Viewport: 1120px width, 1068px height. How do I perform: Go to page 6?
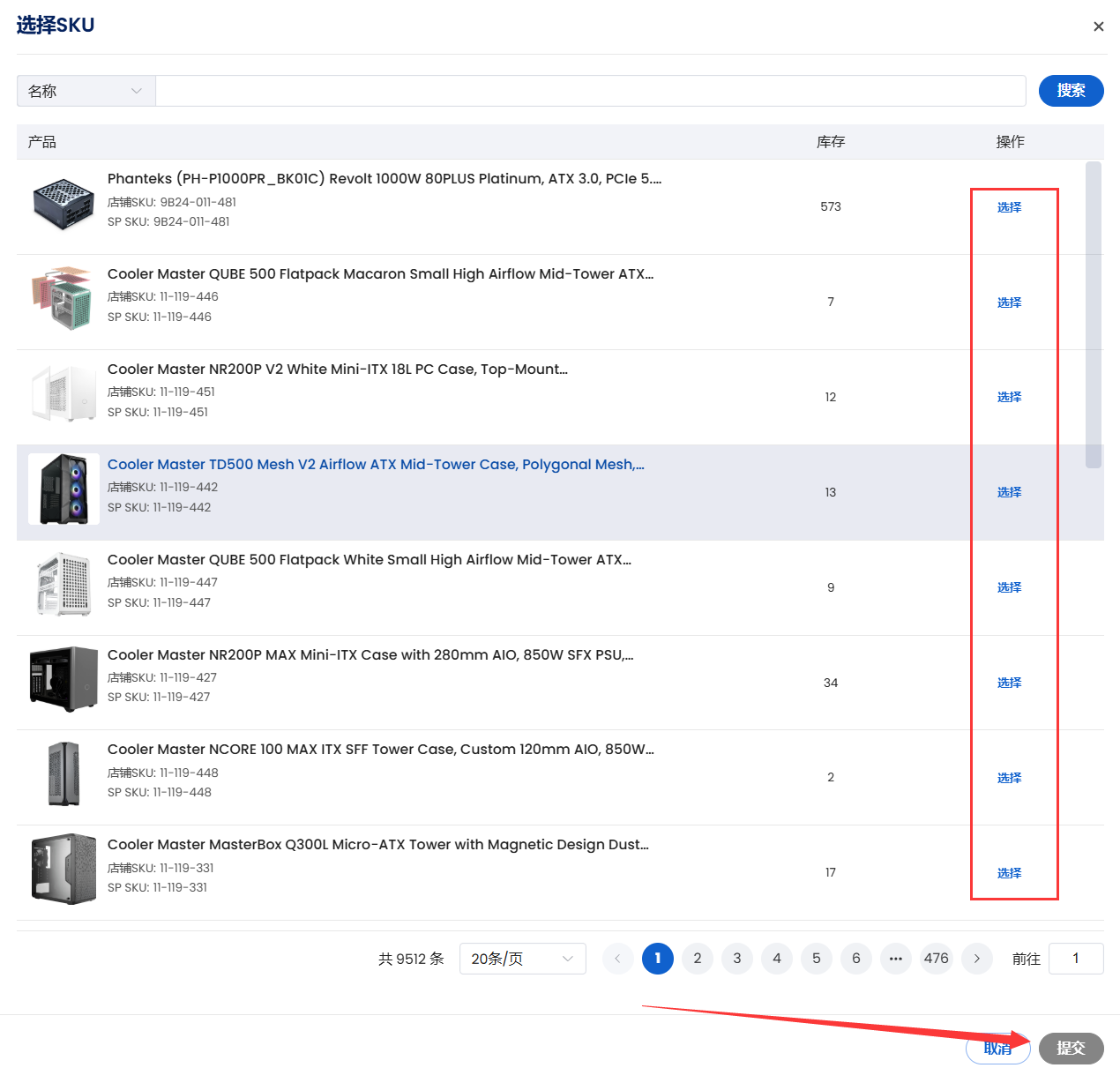[856, 959]
